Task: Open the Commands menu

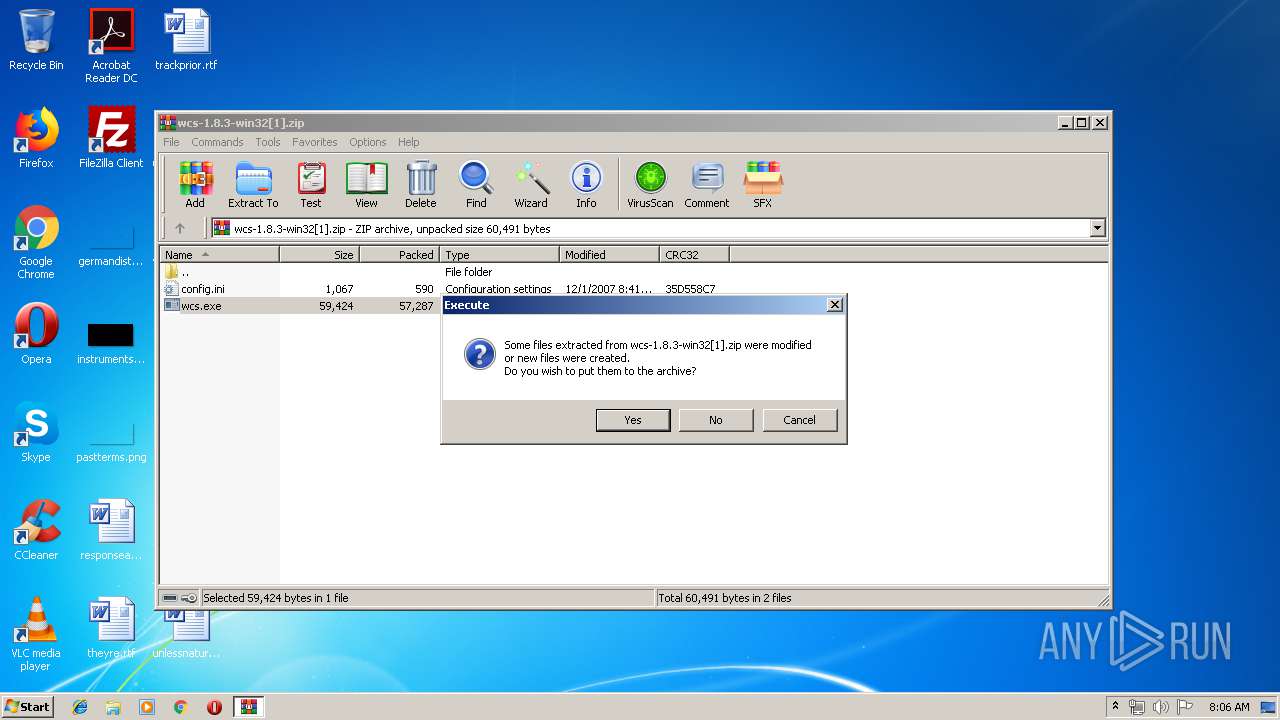Action: 217,142
